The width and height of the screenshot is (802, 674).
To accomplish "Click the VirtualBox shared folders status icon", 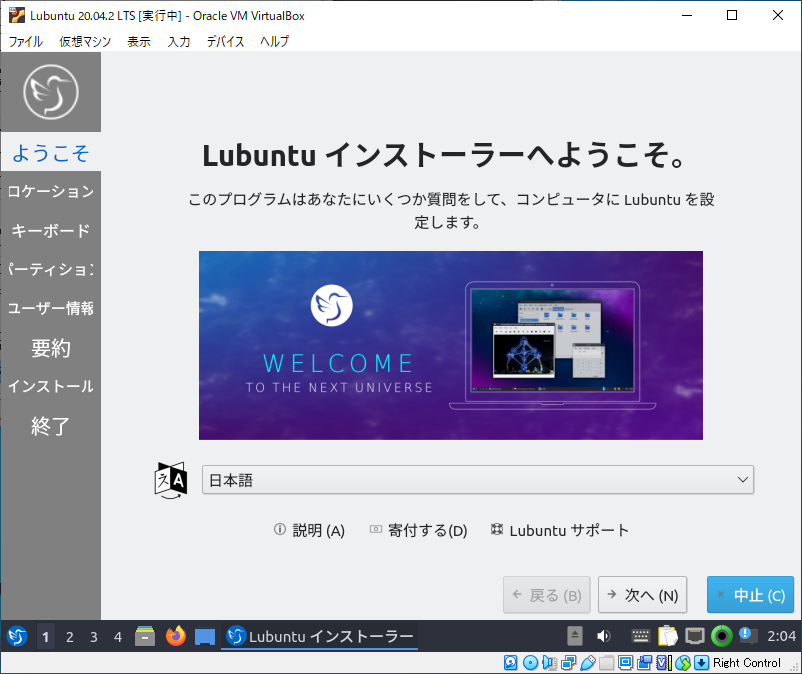I will pyautogui.click(x=607, y=663).
